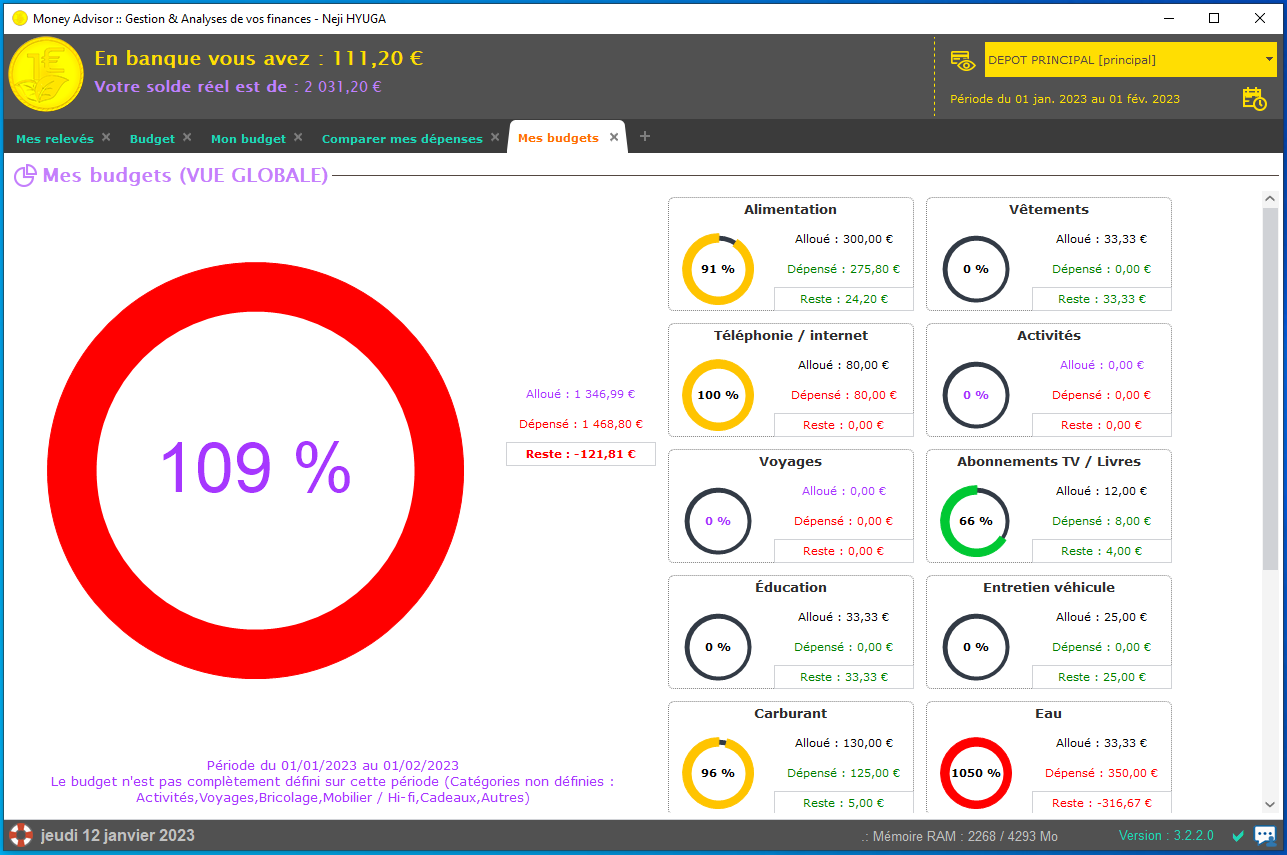Click 'Reste : 25,00 €' in Entretien véhicule
This screenshot has height=855, width=1287.
1101,677
